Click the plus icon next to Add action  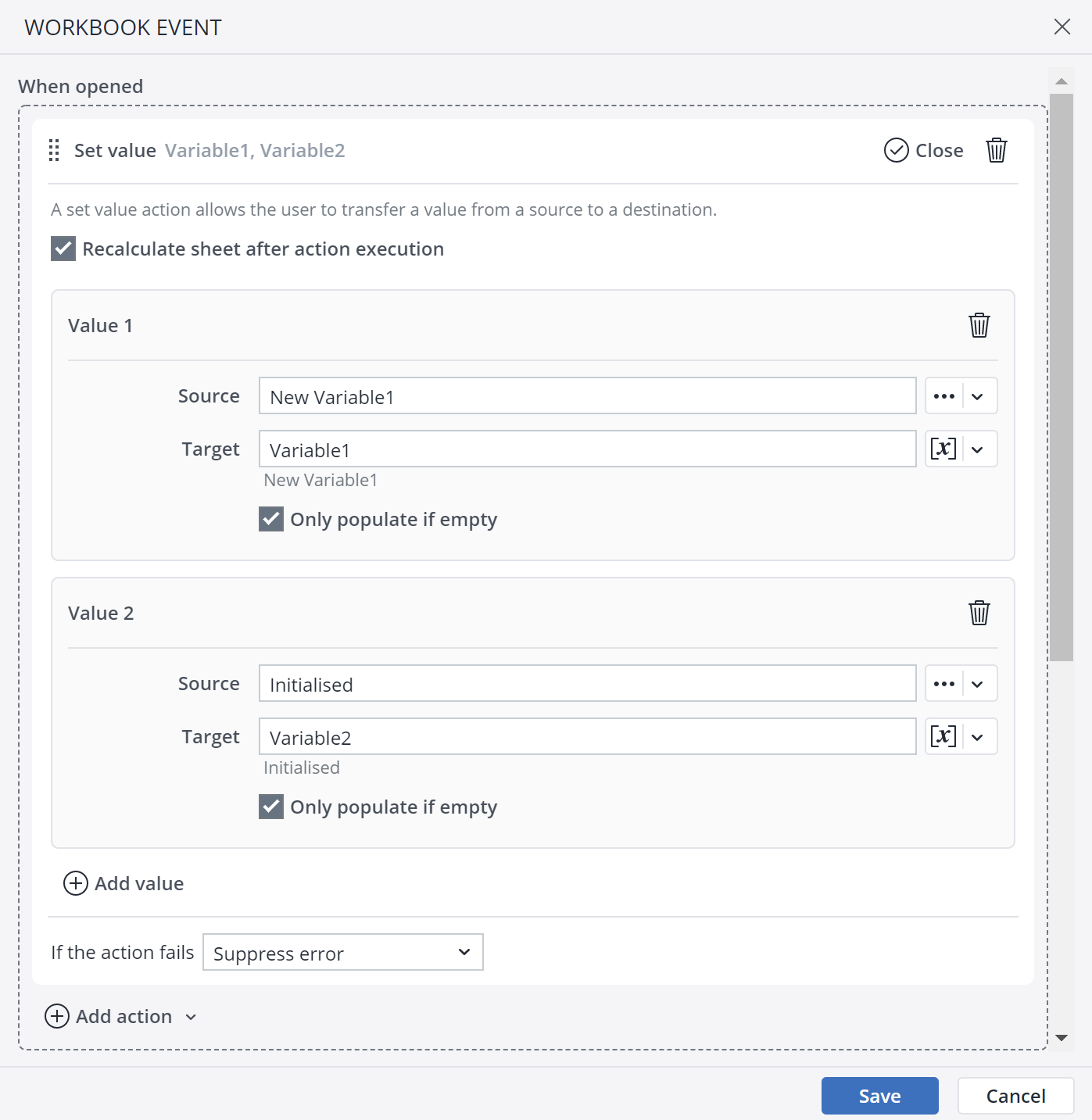coord(57,1016)
